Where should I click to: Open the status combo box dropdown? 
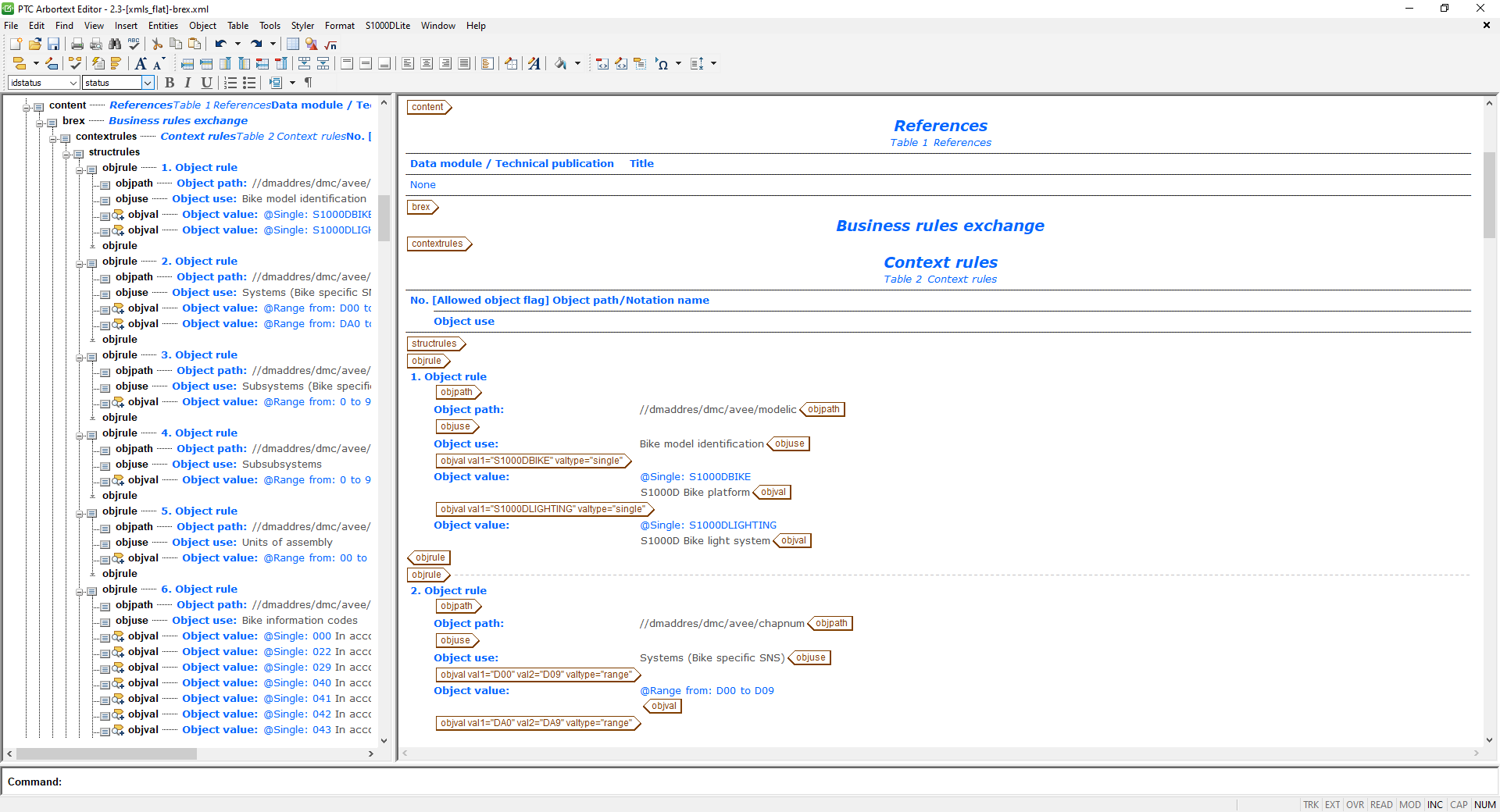point(148,83)
